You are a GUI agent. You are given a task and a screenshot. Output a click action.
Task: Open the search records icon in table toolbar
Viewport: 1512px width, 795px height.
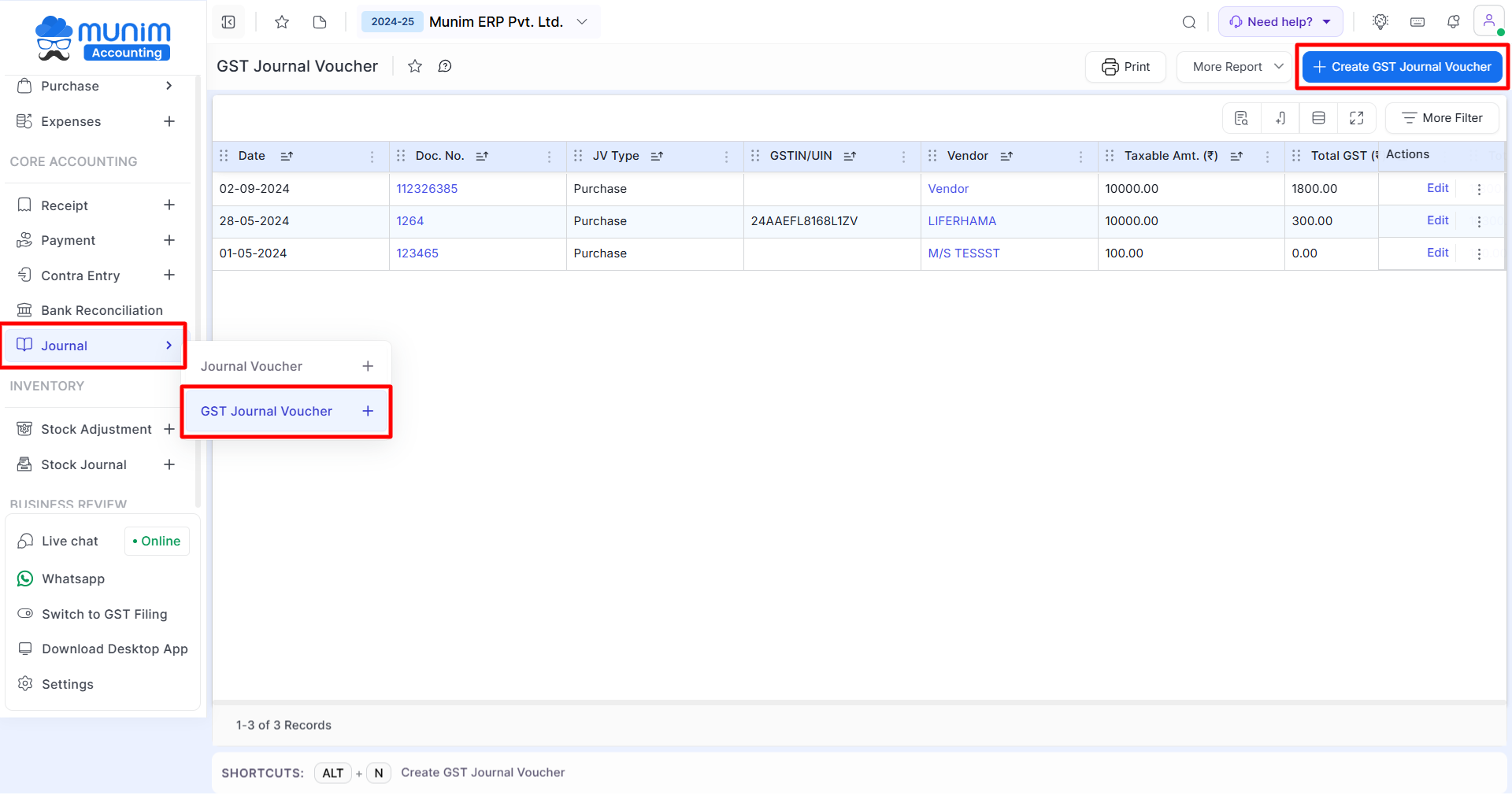coord(1242,118)
